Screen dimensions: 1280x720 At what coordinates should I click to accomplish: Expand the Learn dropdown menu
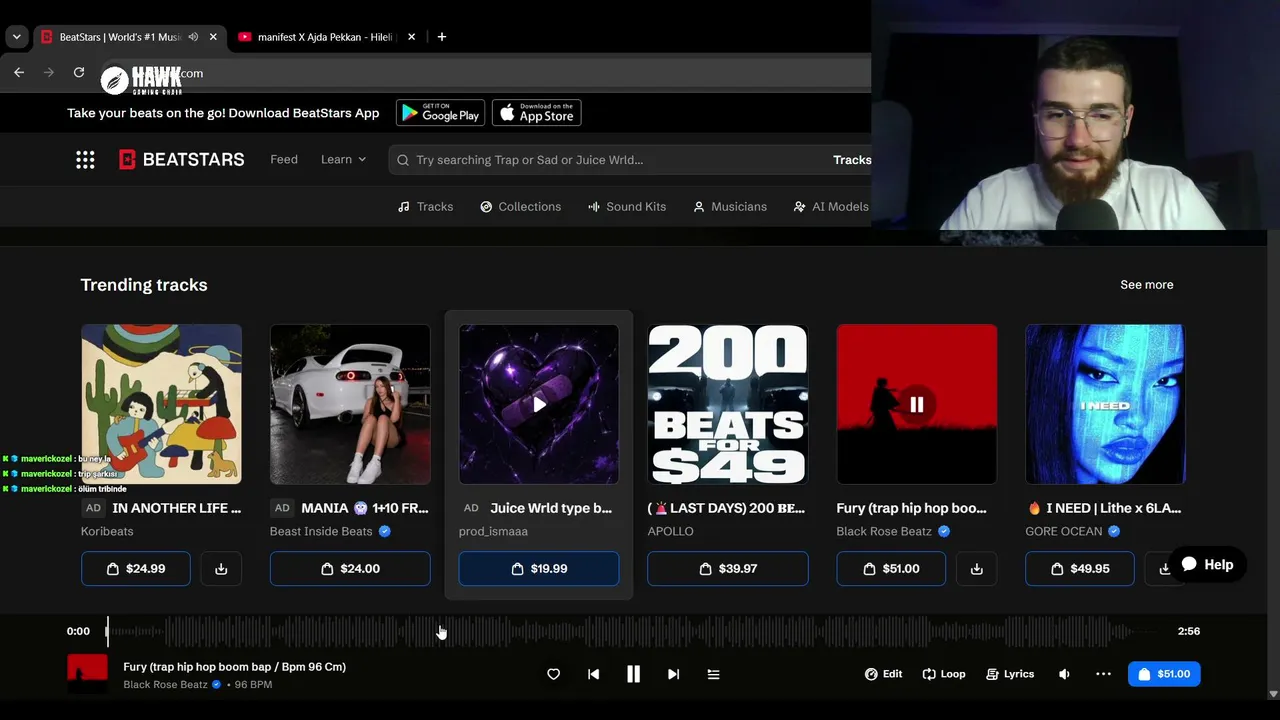344,160
